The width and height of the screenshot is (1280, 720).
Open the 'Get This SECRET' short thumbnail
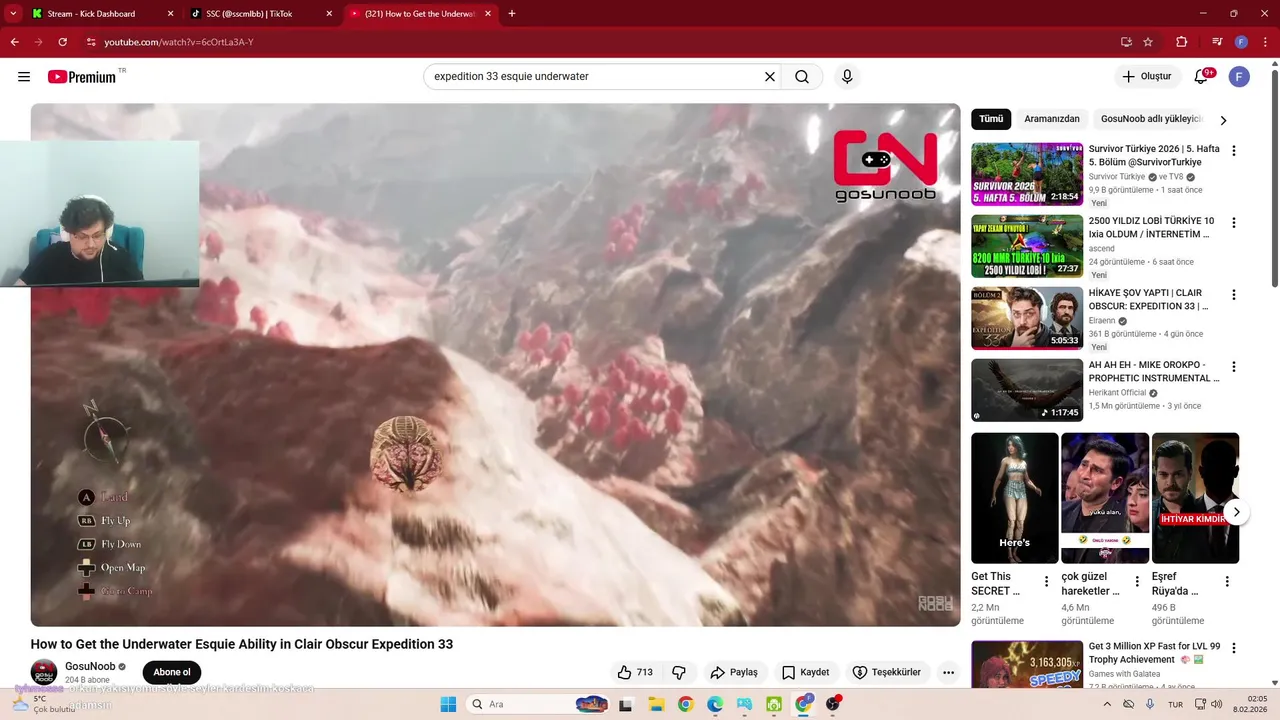[x=1014, y=498]
